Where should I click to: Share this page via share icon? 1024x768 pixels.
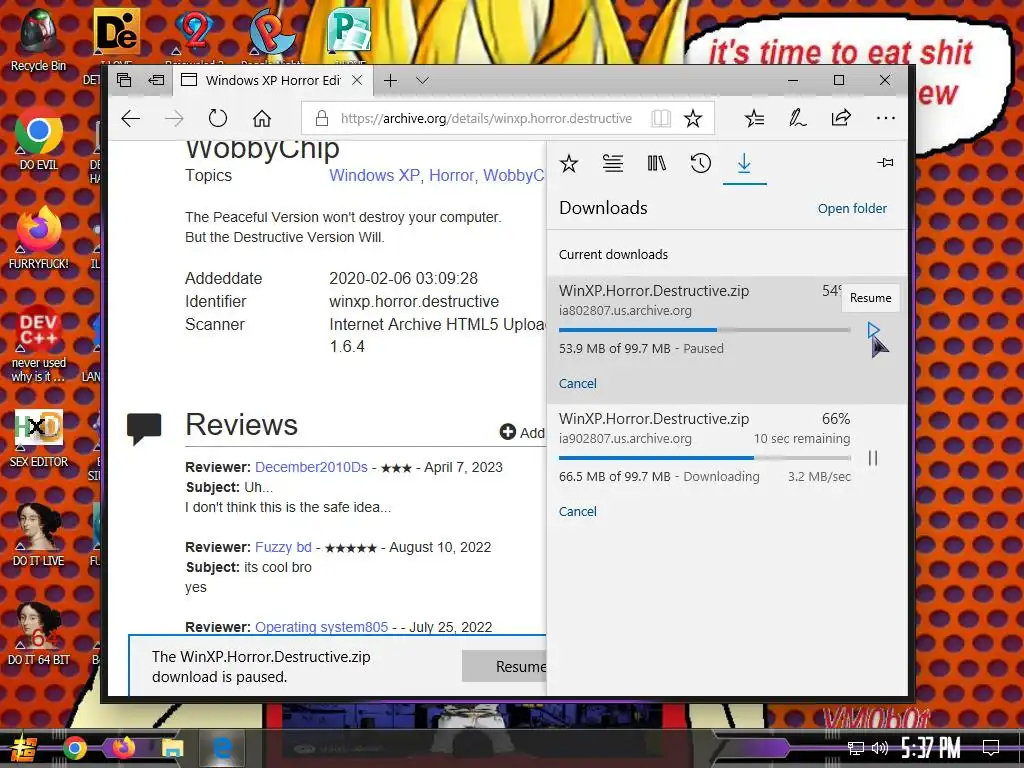click(x=841, y=118)
